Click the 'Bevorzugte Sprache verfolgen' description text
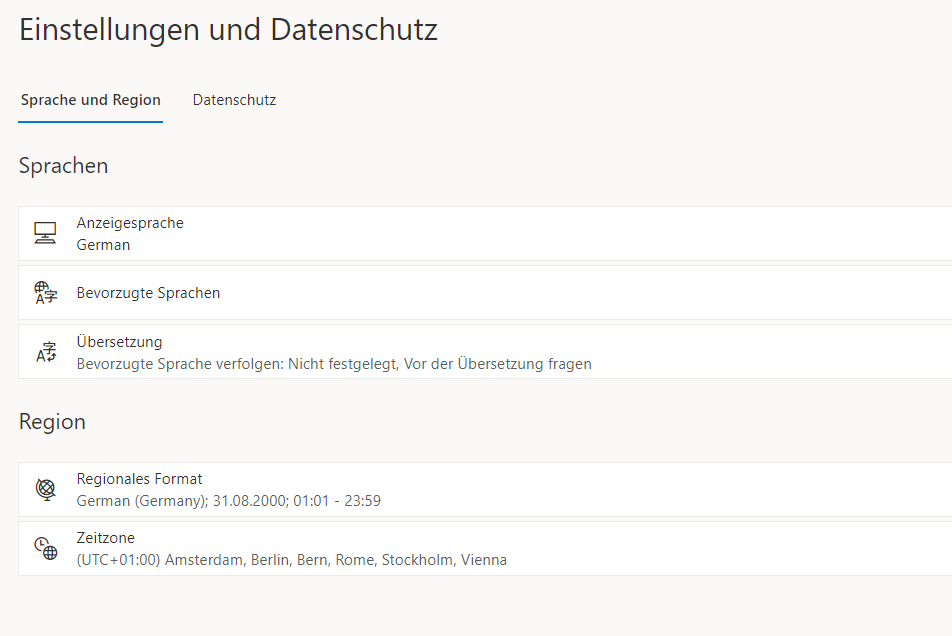952x636 pixels. tap(334, 364)
